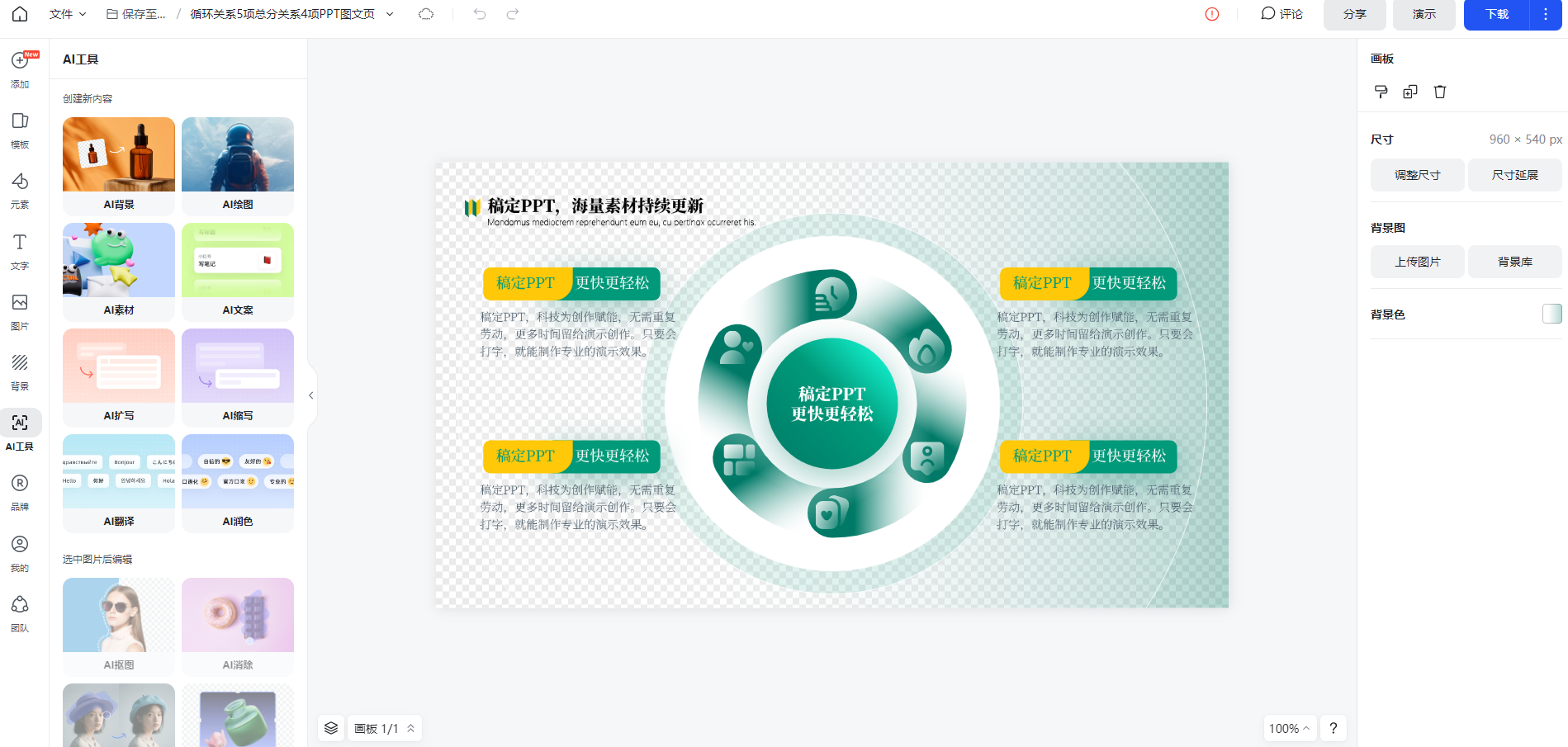Screen dimensions: 1568x747
Task: Select the top-left yellow 稿定PPT label
Action: click(526, 283)
